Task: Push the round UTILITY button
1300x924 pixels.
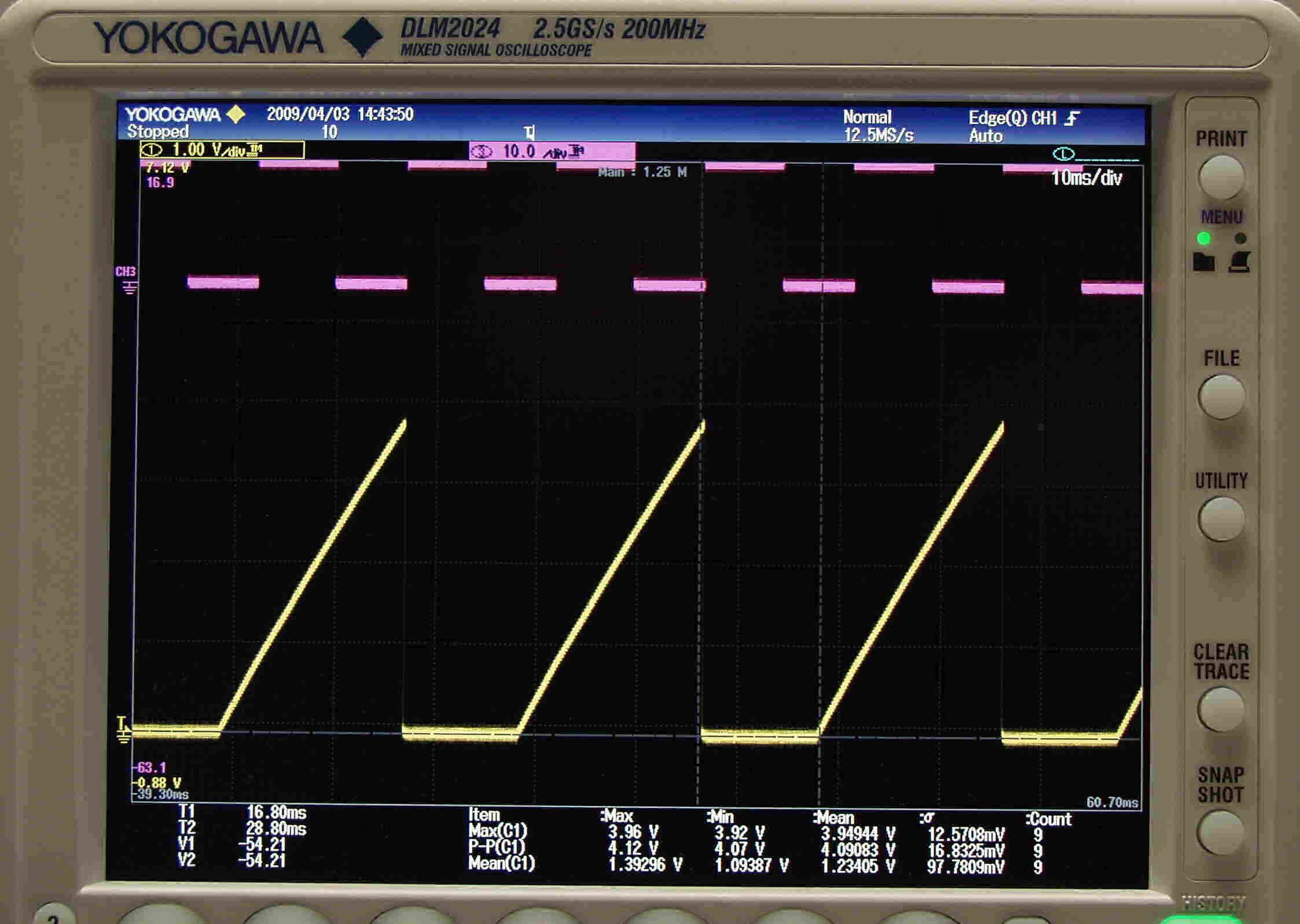Action: 1221,518
